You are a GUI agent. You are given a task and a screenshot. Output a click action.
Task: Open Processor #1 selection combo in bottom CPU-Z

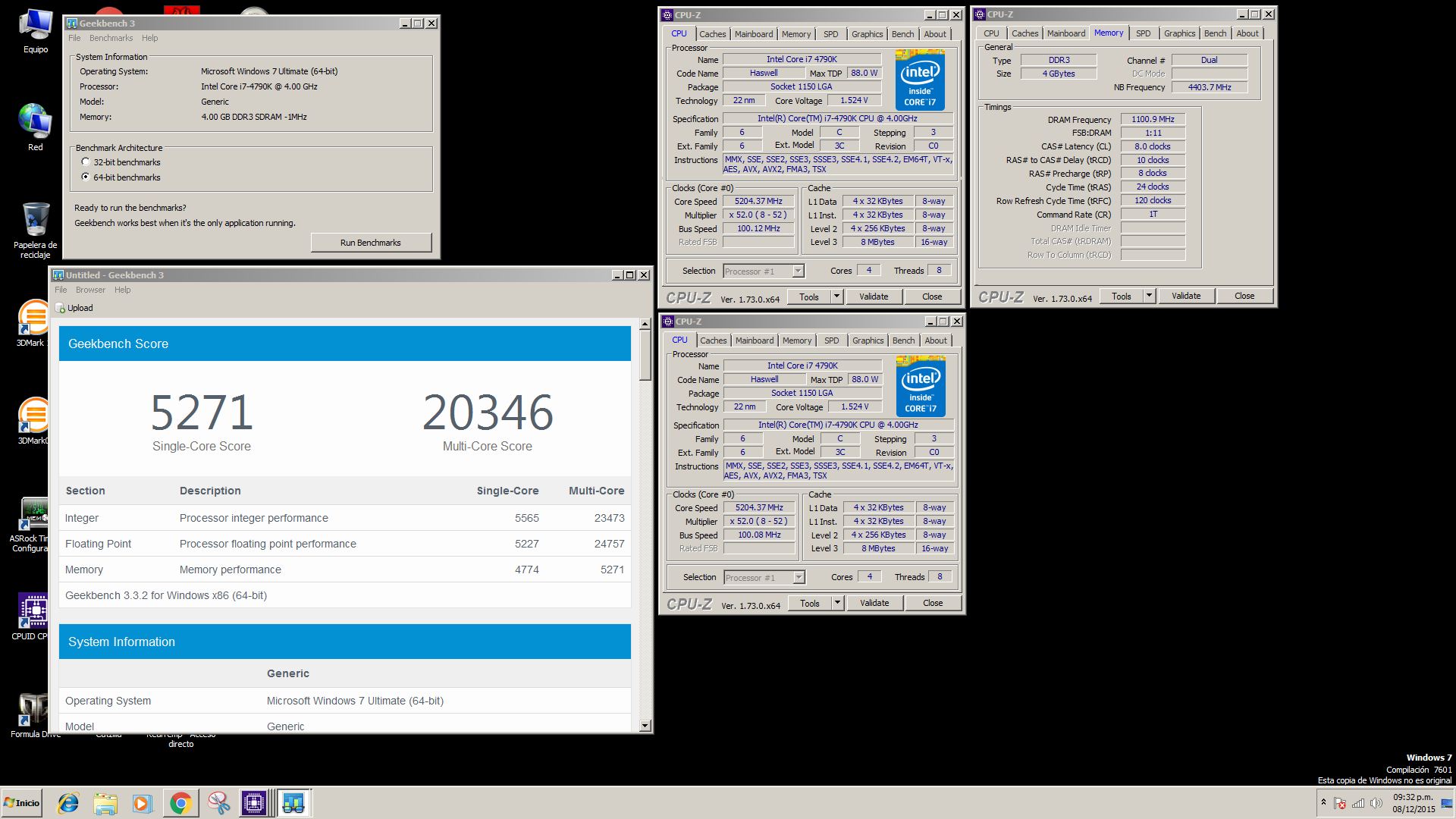coord(764,577)
